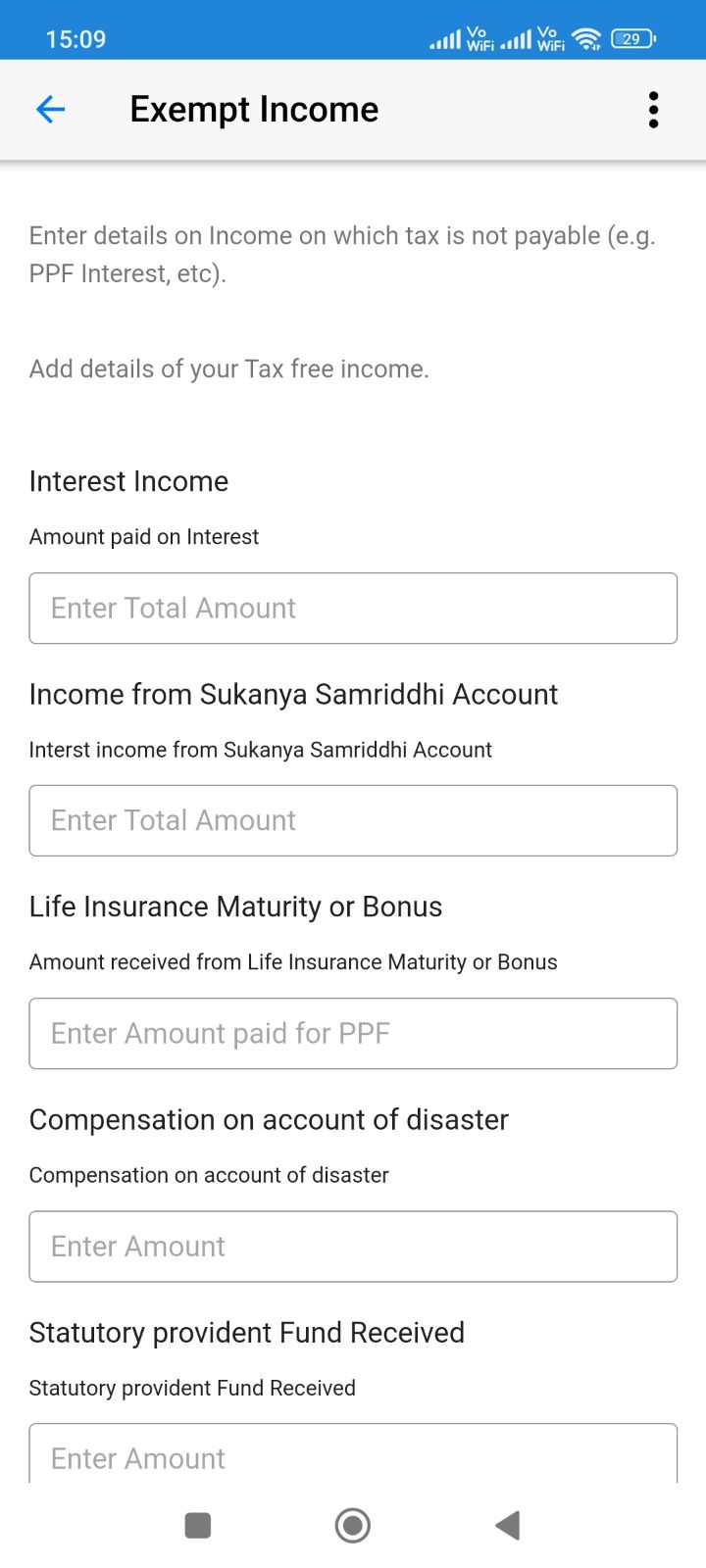The width and height of the screenshot is (706, 1568).
Task: Tap the WiFi signal status icon
Action: (x=586, y=39)
